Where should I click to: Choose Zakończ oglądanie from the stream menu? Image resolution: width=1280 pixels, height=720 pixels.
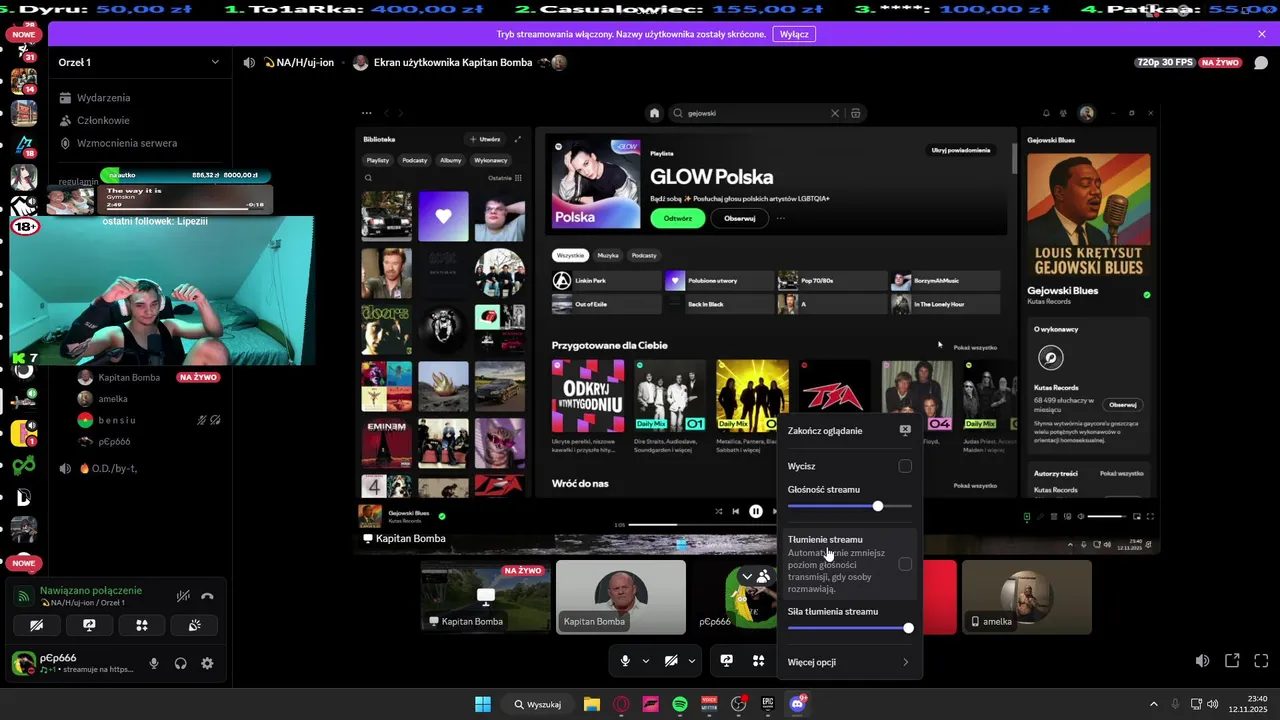849,431
